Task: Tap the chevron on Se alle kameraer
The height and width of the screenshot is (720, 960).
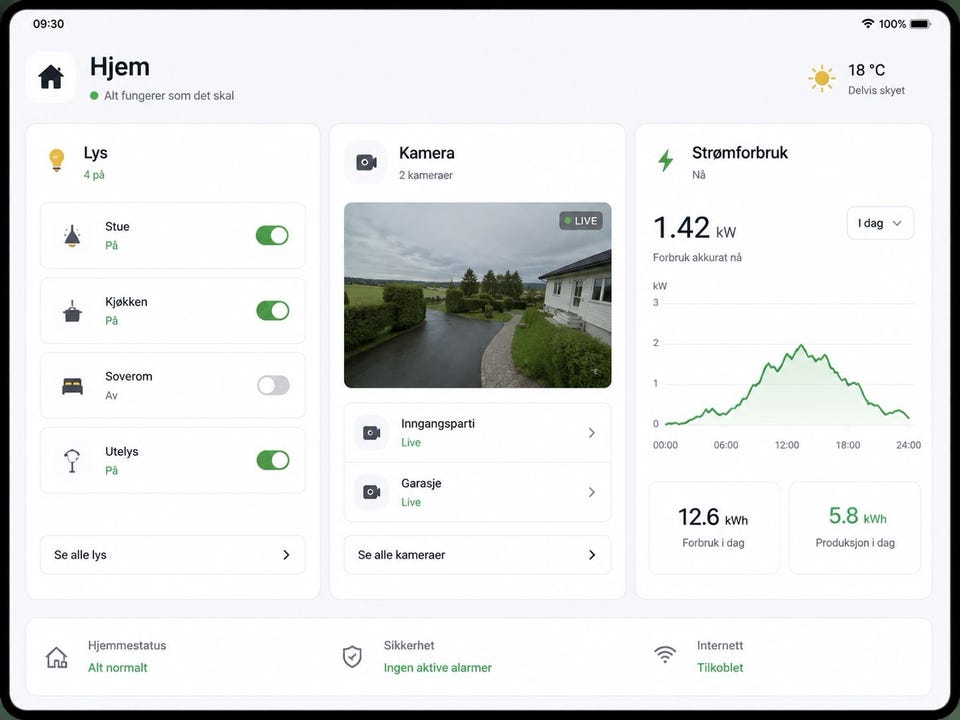Action: [x=592, y=555]
